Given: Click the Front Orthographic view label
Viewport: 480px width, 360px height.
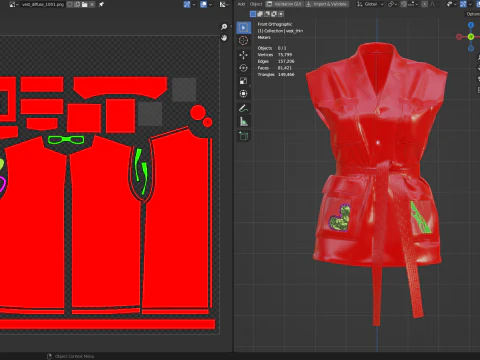Looking at the screenshot, I should 275,24.
